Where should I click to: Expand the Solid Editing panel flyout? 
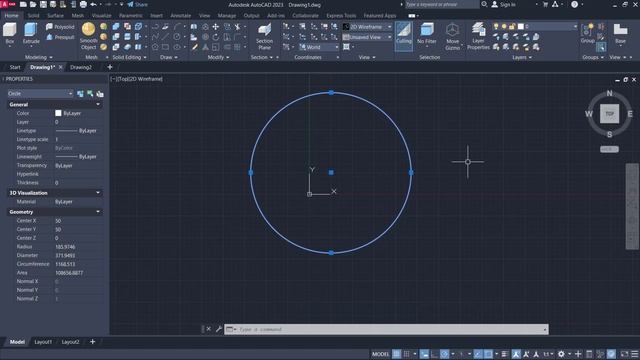point(129,58)
